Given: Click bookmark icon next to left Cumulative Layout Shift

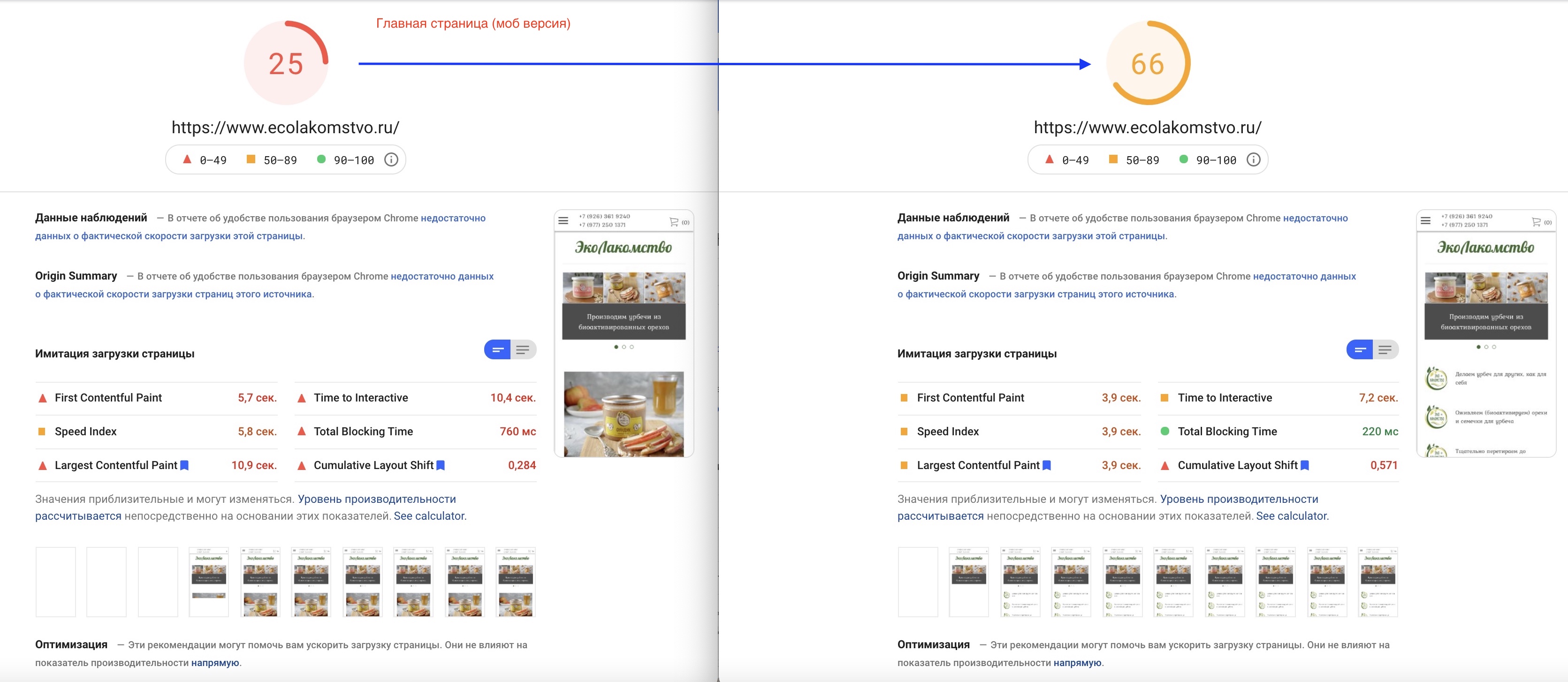Looking at the screenshot, I should tap(441, 465).
